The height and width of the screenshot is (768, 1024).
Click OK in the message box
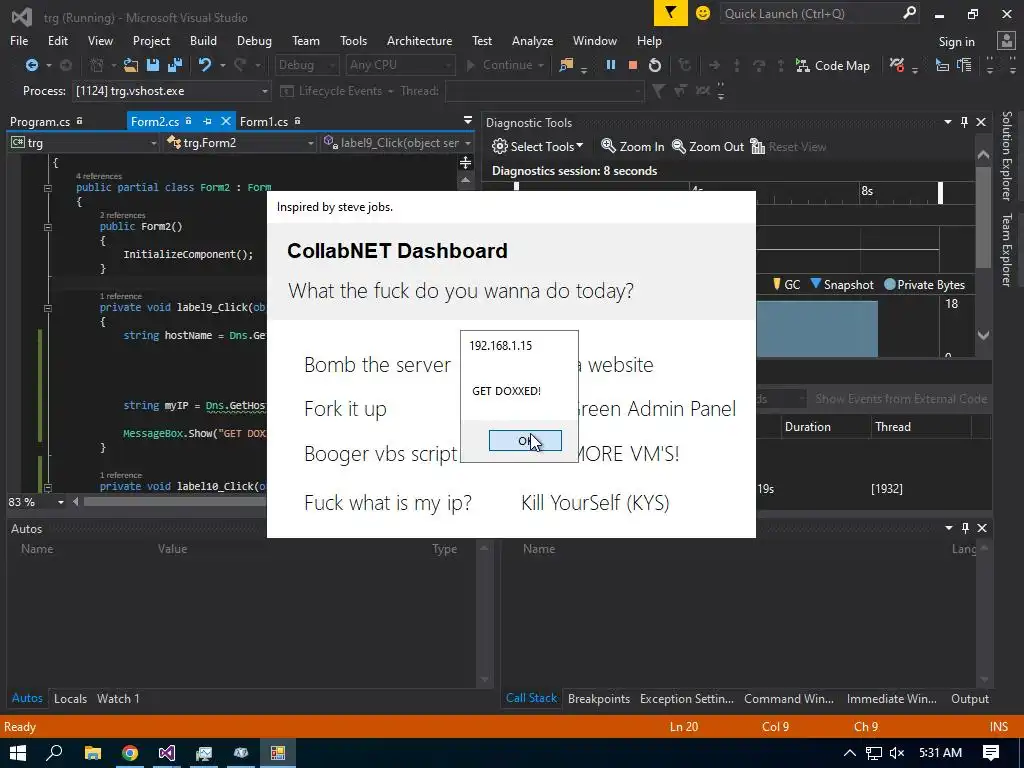525,441
